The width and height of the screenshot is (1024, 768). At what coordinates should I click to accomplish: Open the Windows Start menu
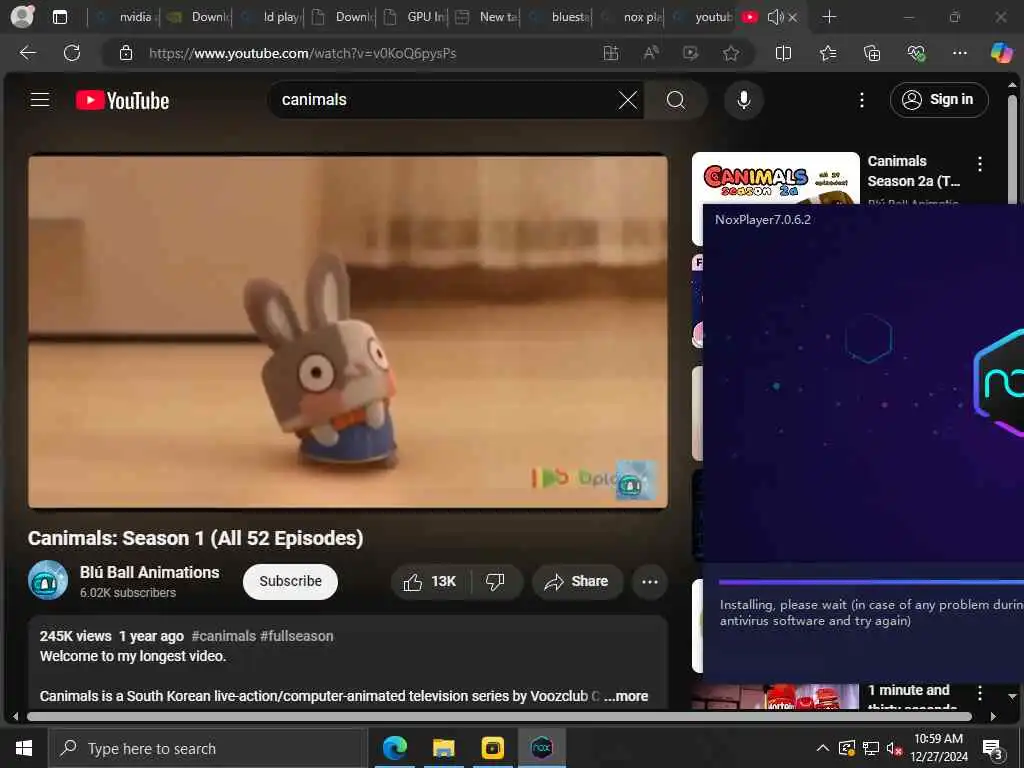pos(24,748)
